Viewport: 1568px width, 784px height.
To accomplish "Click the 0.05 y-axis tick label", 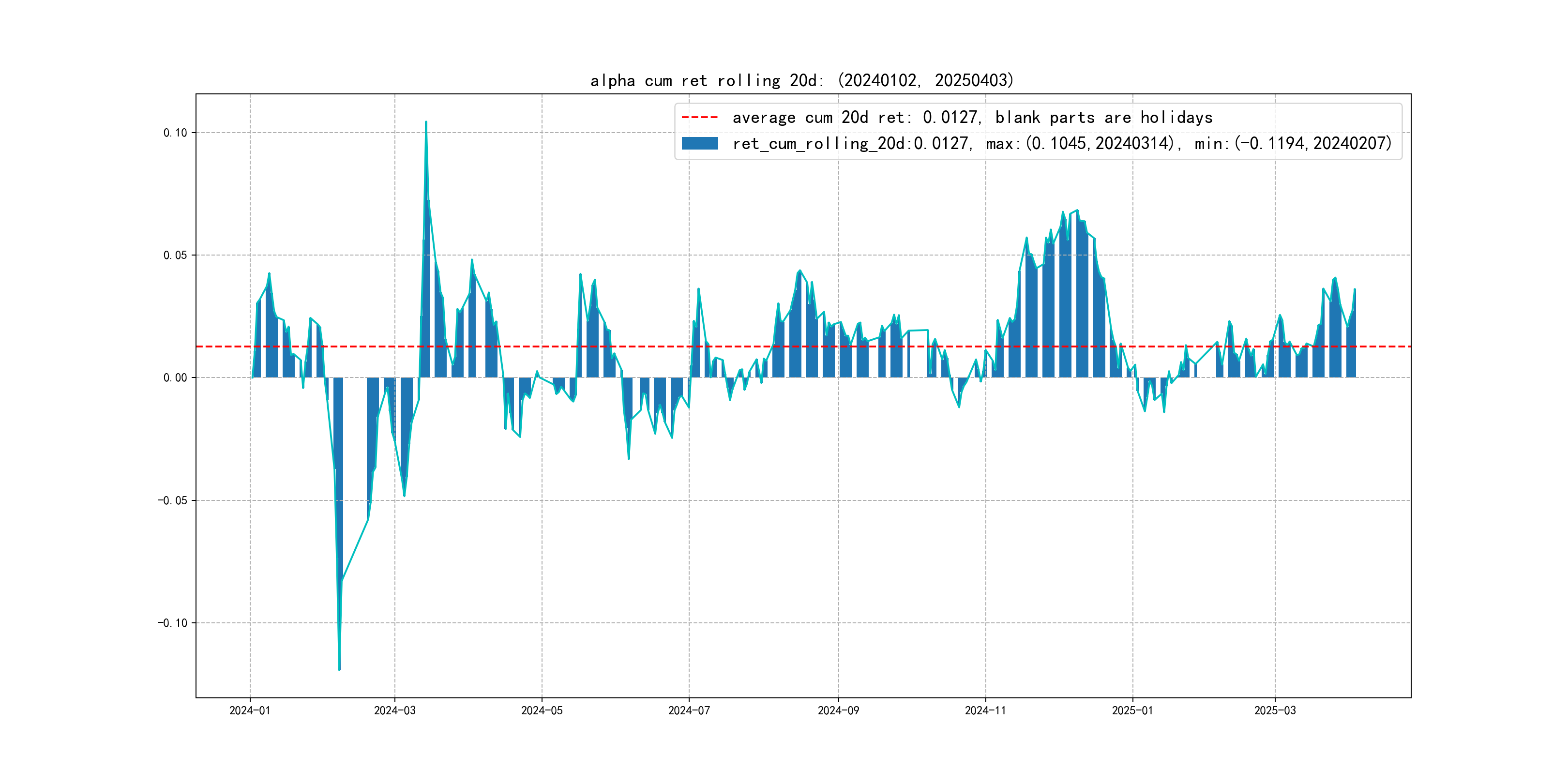I will click(175, 255).
